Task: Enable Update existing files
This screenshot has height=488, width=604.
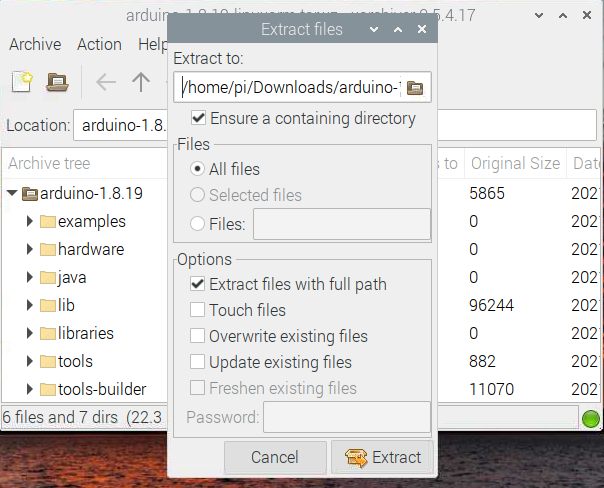Action: (x=197, y=362)
